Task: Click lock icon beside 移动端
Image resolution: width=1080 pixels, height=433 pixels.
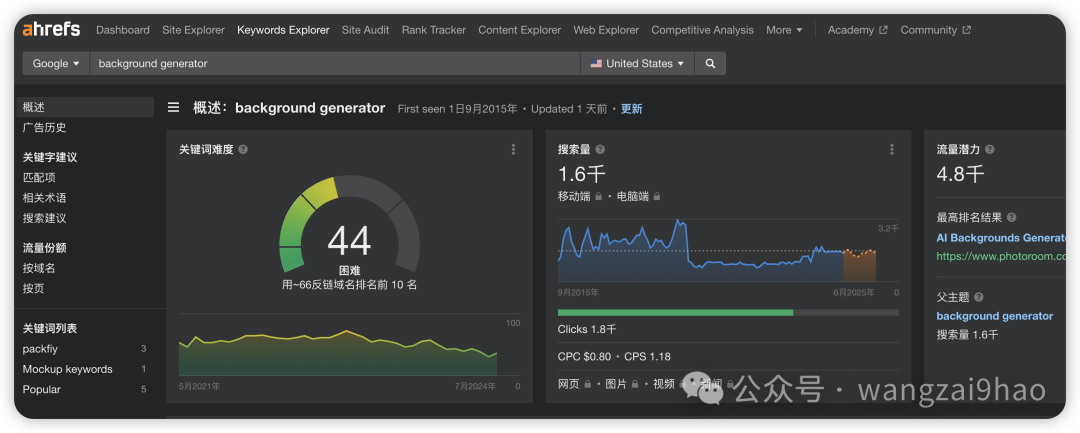Action: 598,196
